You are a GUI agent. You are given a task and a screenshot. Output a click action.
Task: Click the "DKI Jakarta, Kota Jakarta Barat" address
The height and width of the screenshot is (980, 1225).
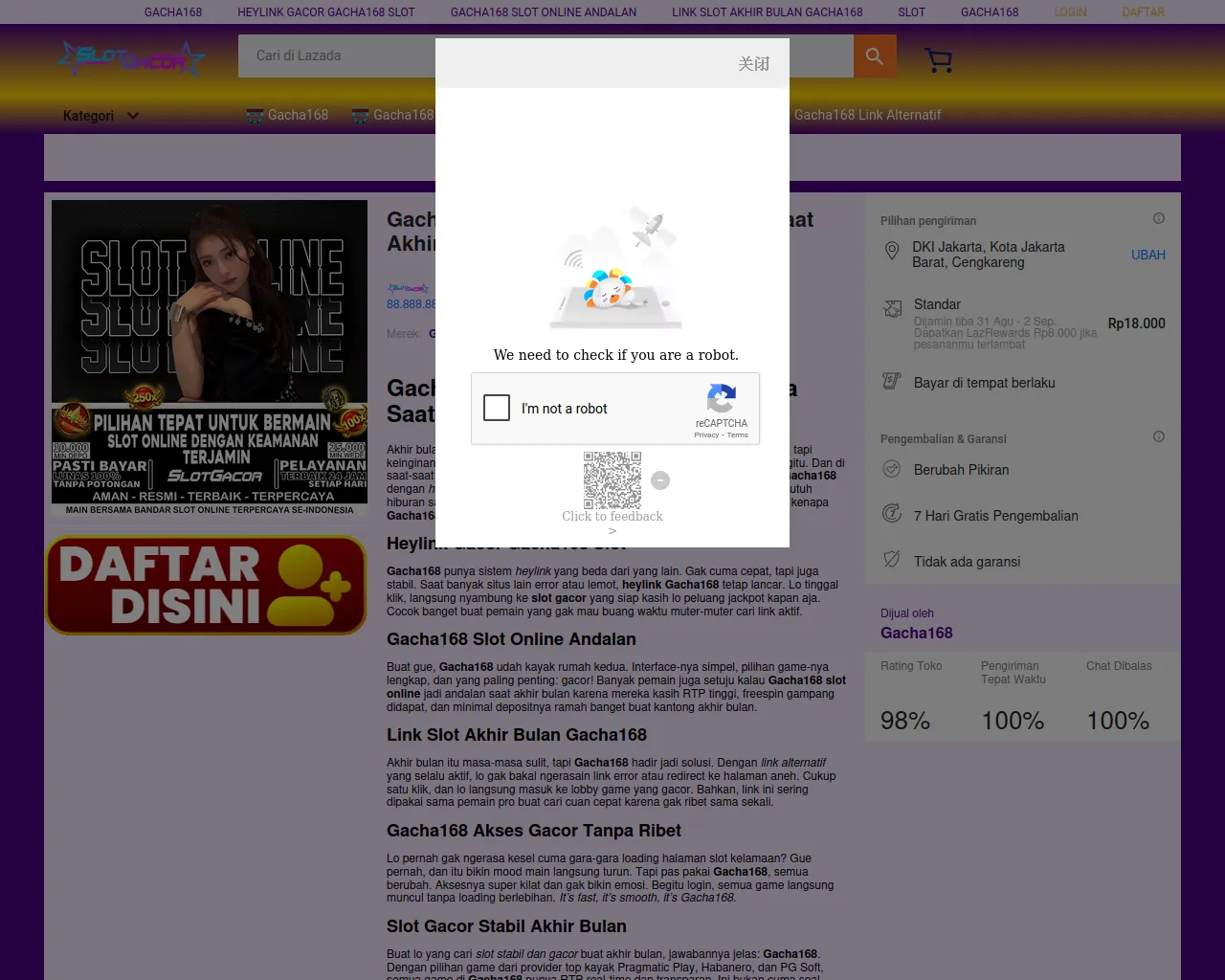pos(989,255)
